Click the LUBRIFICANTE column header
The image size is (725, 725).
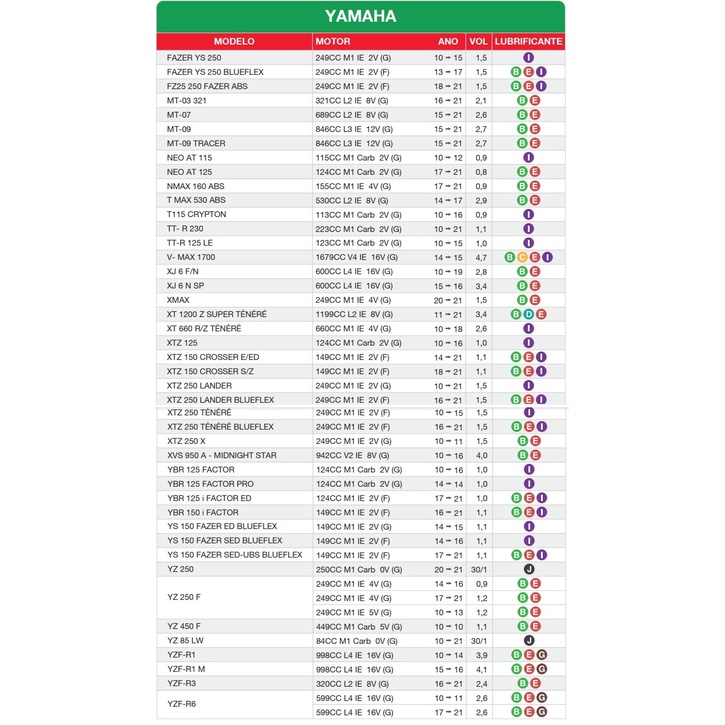529,42
